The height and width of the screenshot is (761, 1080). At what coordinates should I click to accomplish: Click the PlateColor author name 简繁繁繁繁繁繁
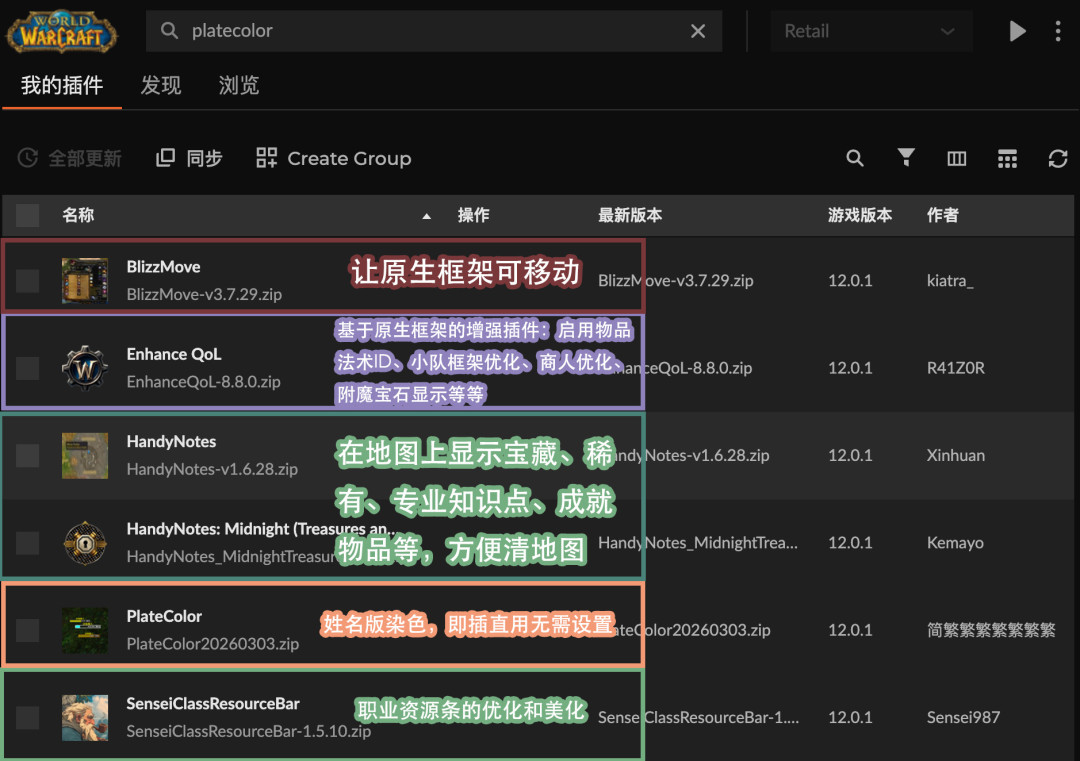[991, 630]
